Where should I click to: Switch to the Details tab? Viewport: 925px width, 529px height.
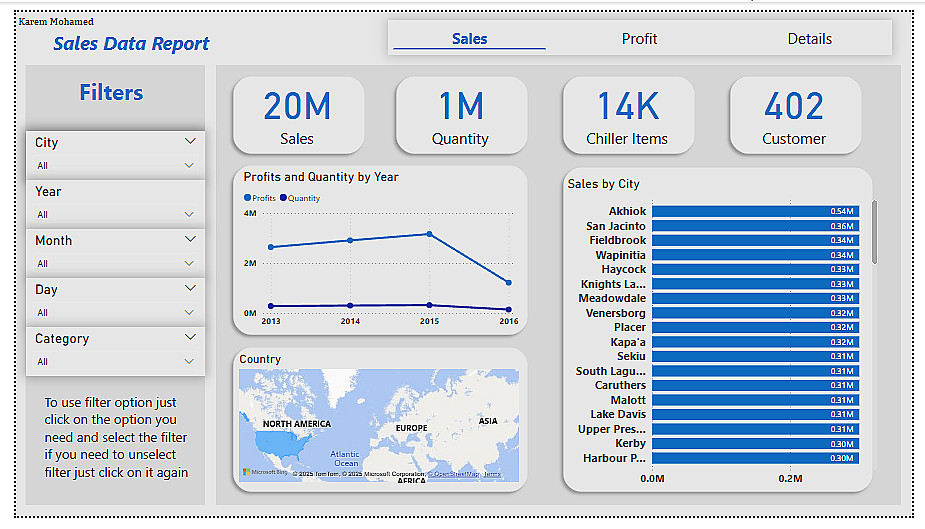click(x=809, y=39)
